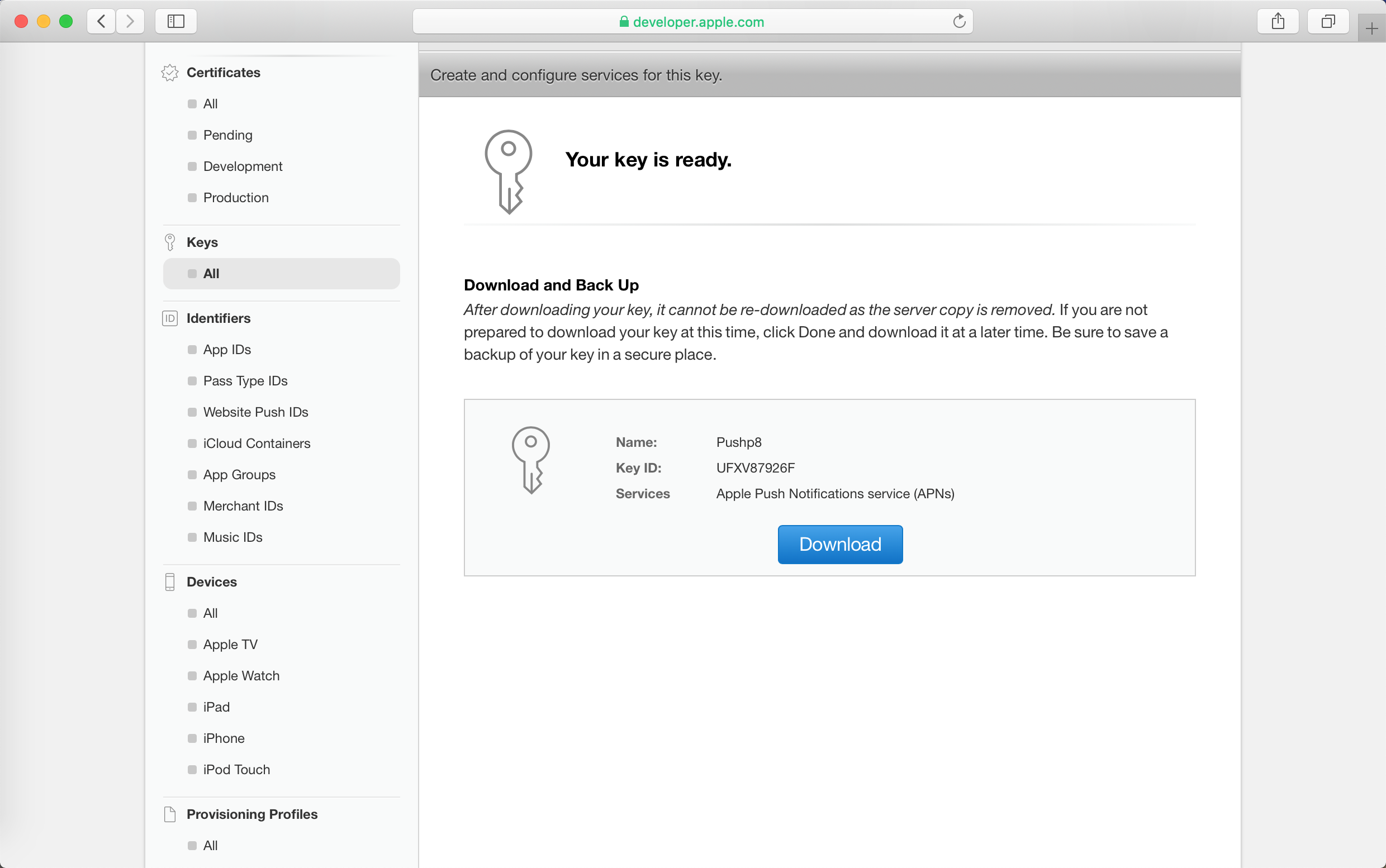Click the Keys section heading
1386x868 pixels.
(202, 242)
